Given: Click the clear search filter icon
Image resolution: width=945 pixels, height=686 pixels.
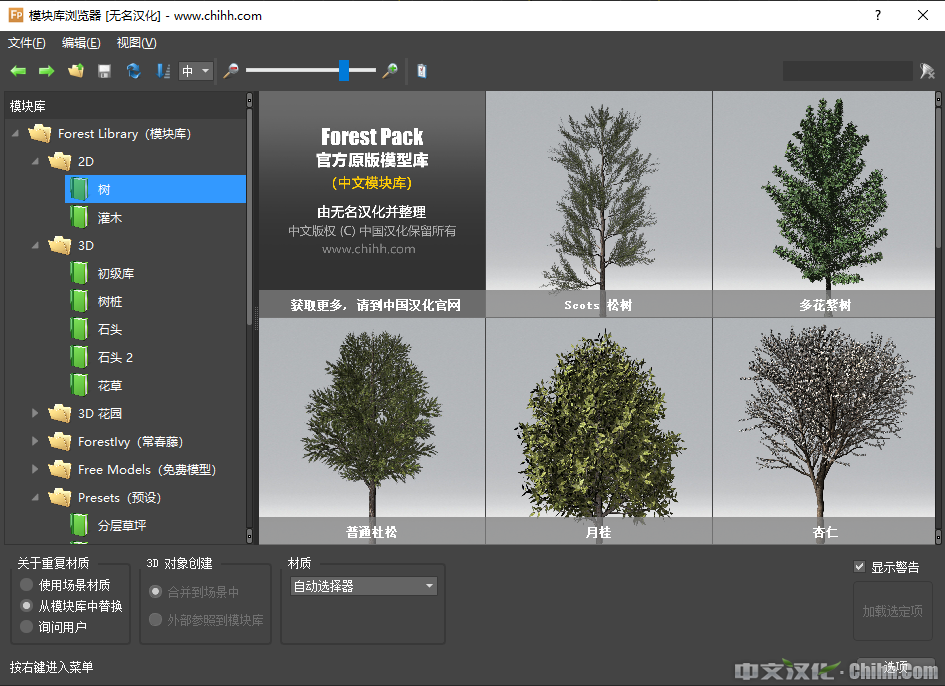Looking at the screenshot, I should point(927,71).
